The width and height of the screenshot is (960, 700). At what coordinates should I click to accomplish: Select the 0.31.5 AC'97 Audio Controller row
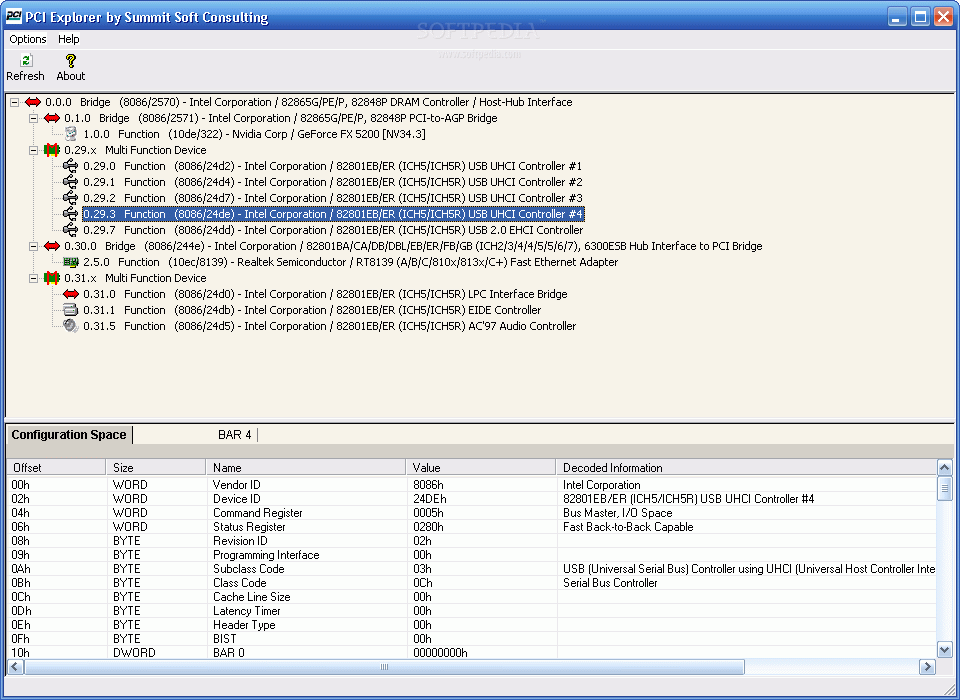(329, 326)
